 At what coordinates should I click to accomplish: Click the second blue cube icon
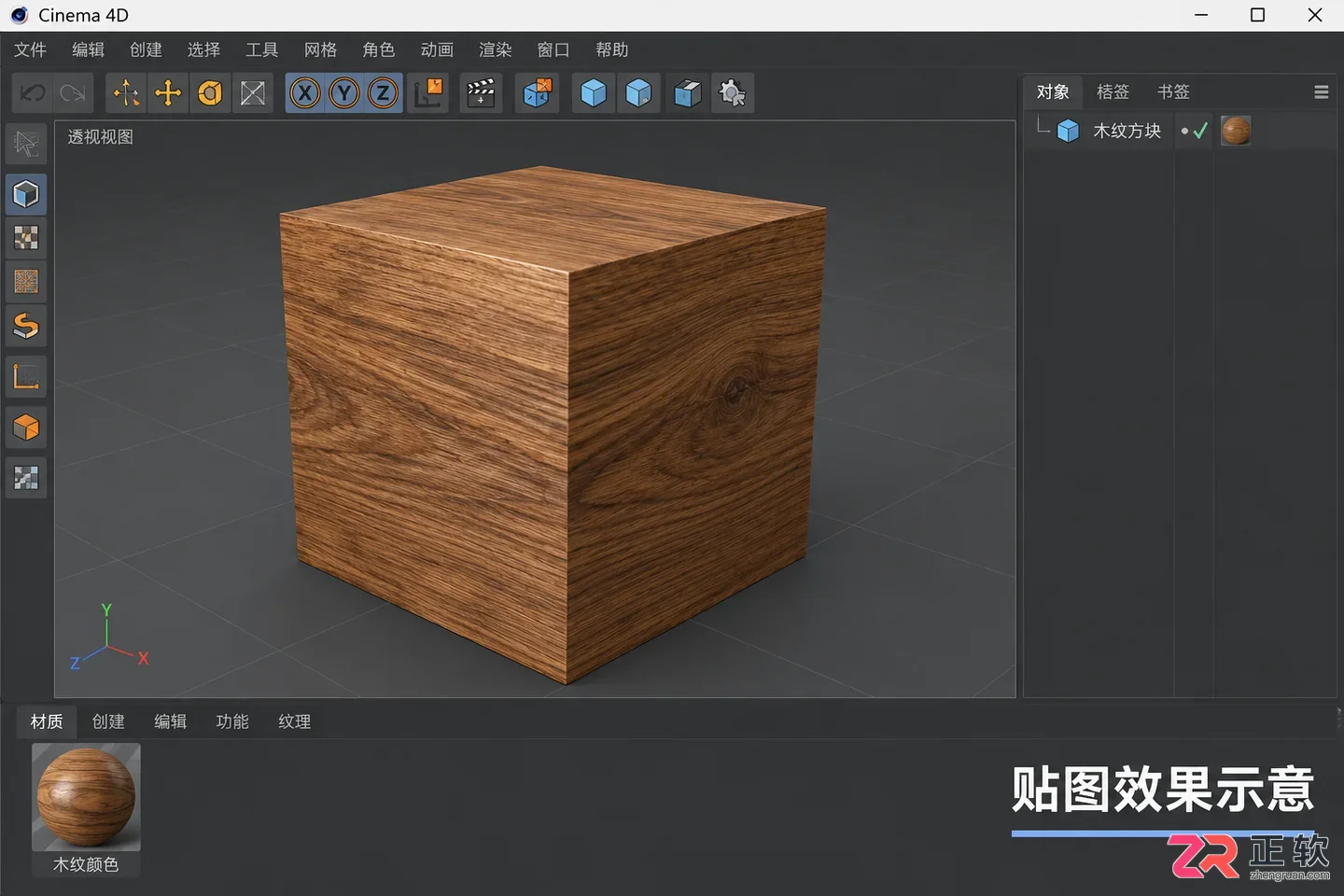(x=638, y=92)
